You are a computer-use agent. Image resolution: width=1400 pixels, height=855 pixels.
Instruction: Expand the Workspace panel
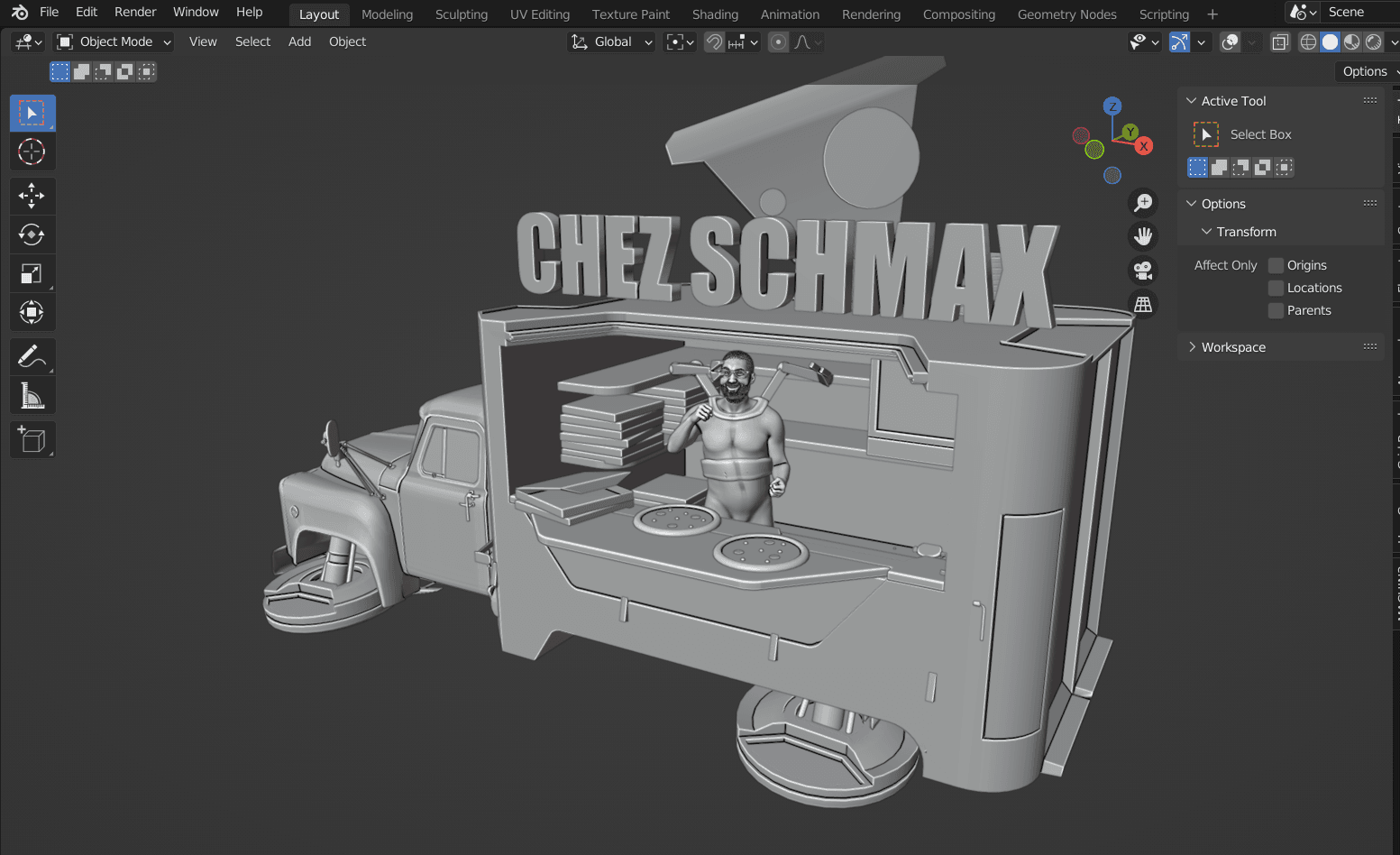coord(1191,347)
